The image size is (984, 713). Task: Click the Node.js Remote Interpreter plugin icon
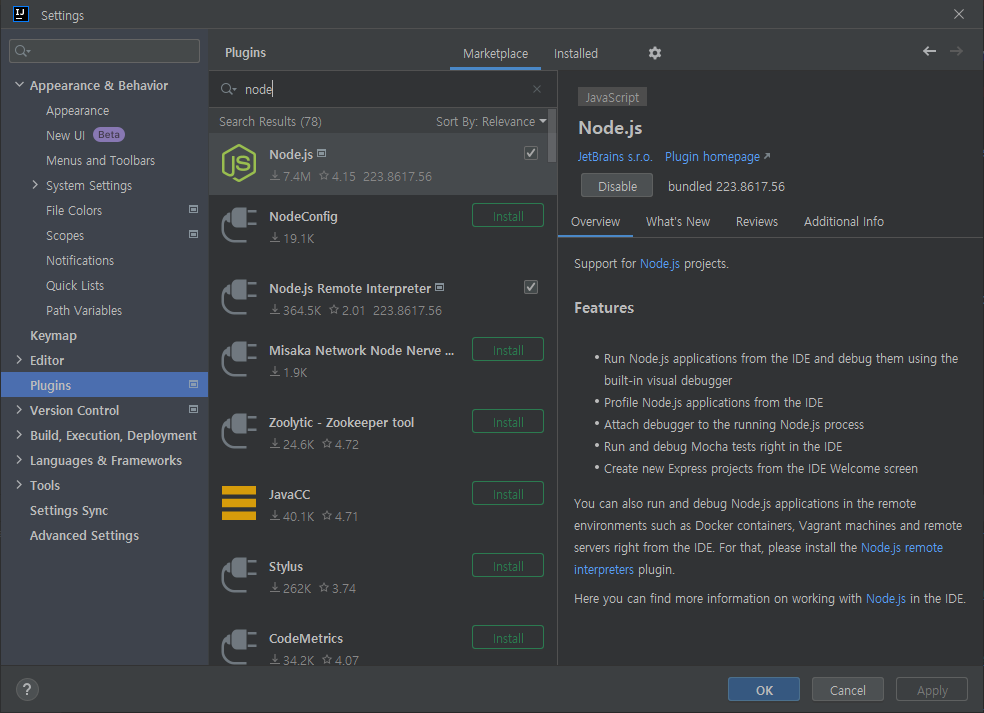tap(238, 297)
